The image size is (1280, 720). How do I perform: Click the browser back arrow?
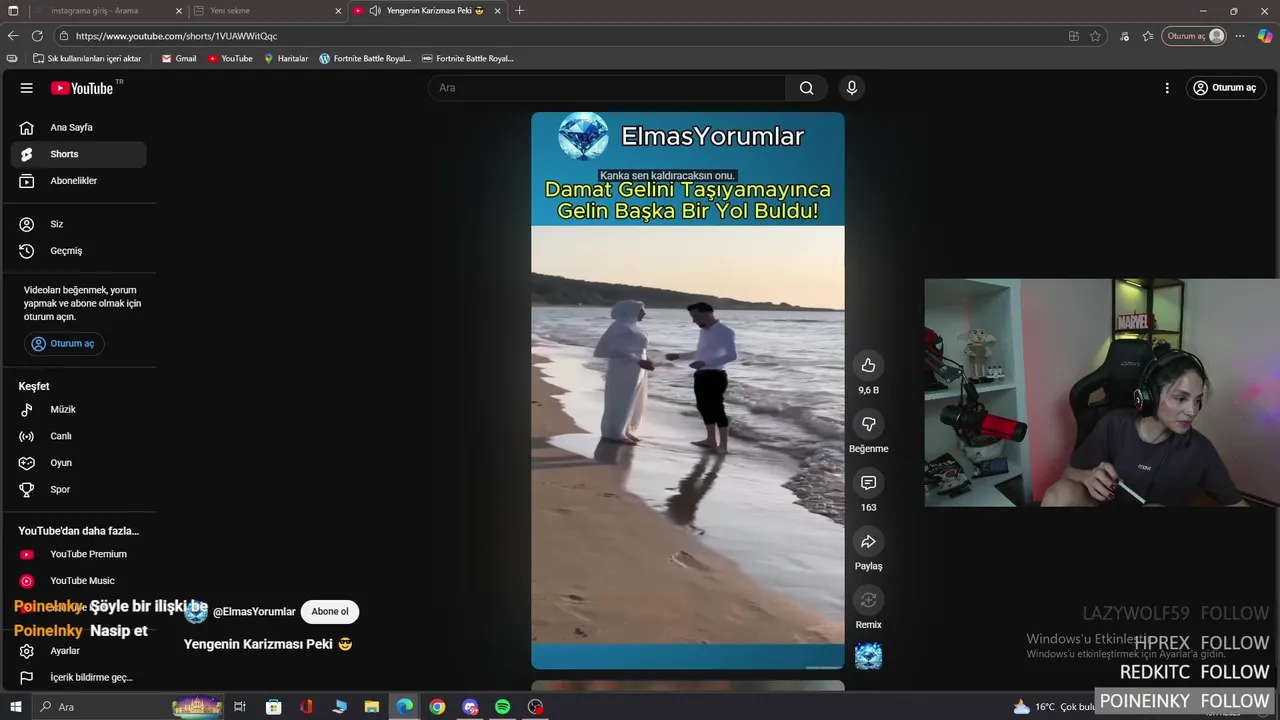13,36
